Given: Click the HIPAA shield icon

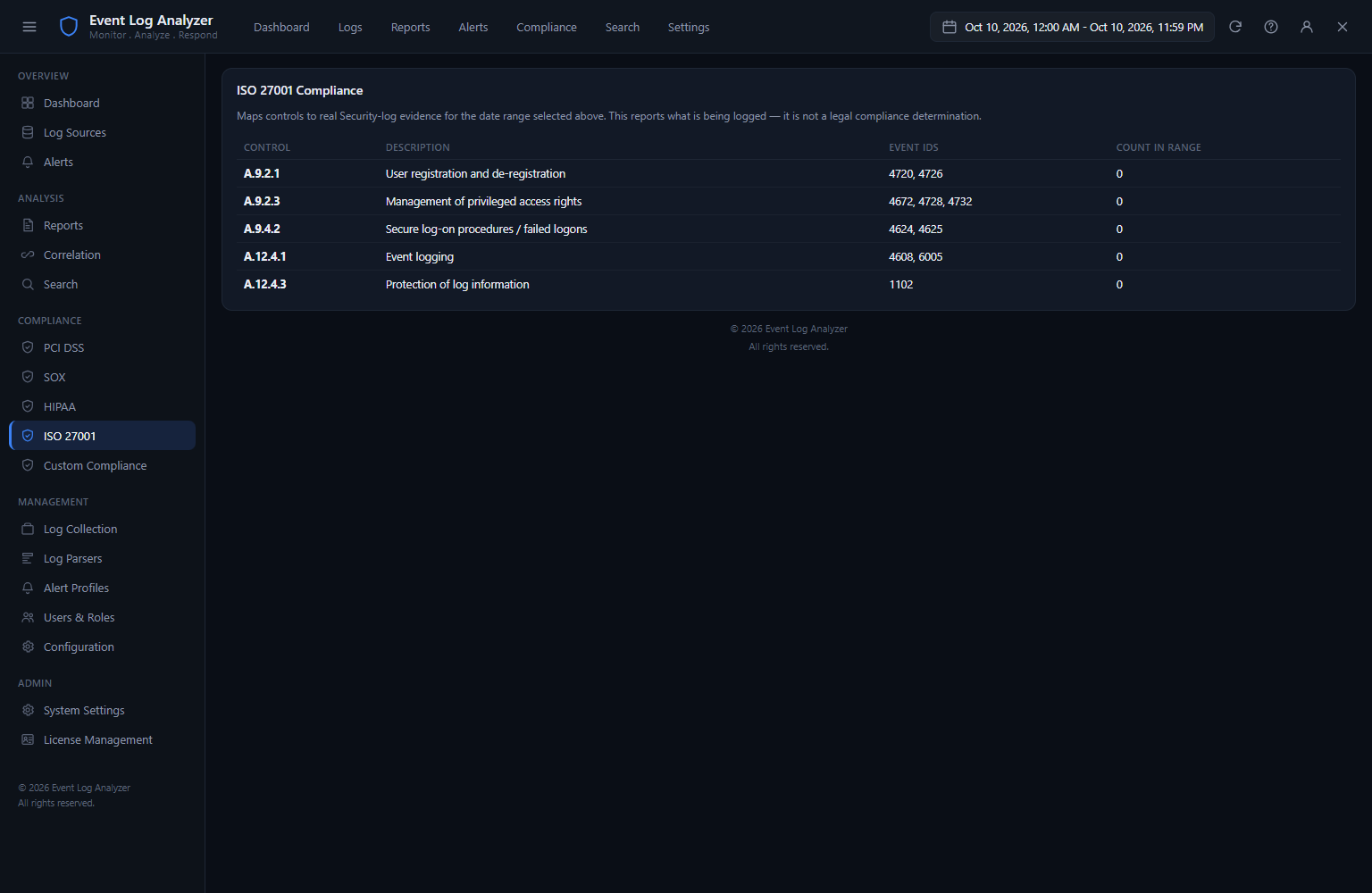Looking at the screenshot, I should pyautogui.click(x=28, y=406).
